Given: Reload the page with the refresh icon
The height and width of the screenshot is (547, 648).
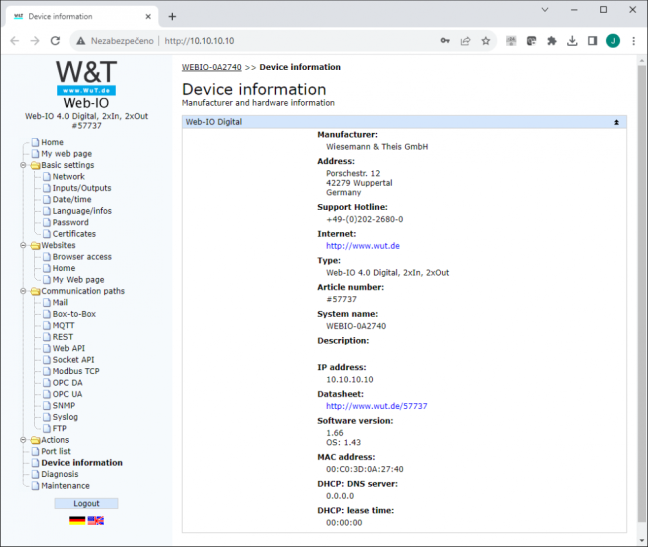Looking at the screenshot, I should (55, 40).
